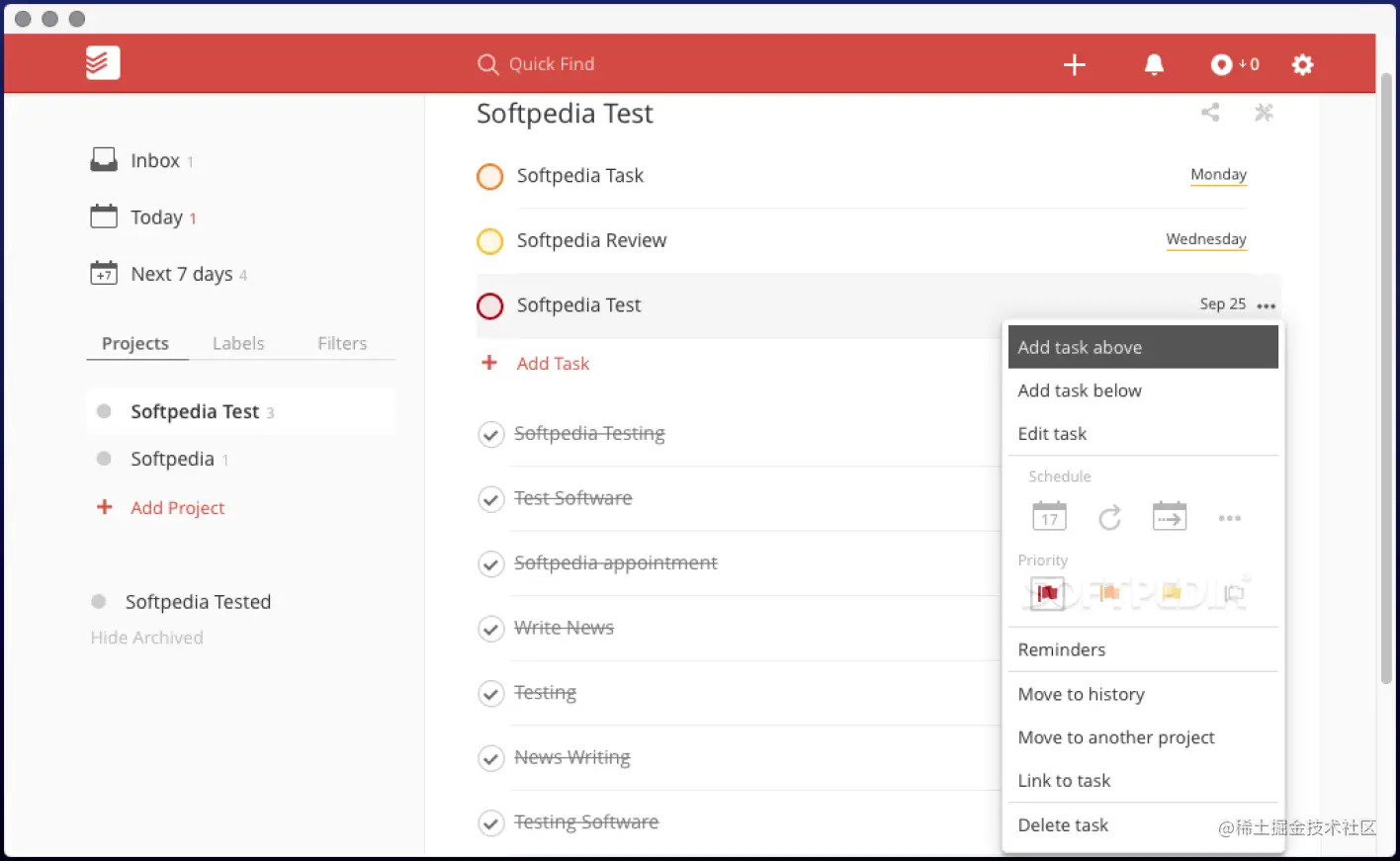
Task: Open the archived Softpedia Tested project
Action: tap(198, 602)
